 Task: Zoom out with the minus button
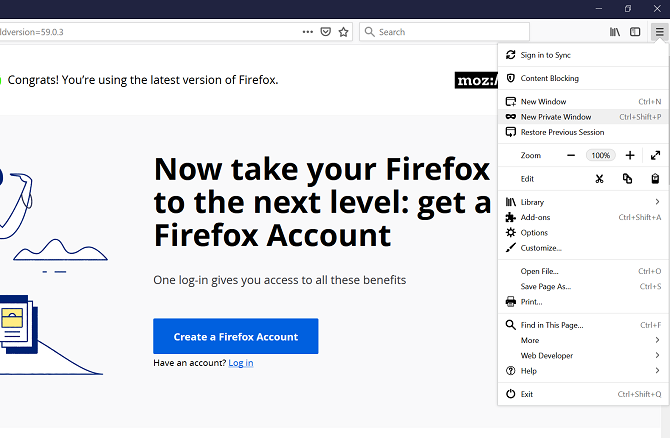(x=571, y=156)
